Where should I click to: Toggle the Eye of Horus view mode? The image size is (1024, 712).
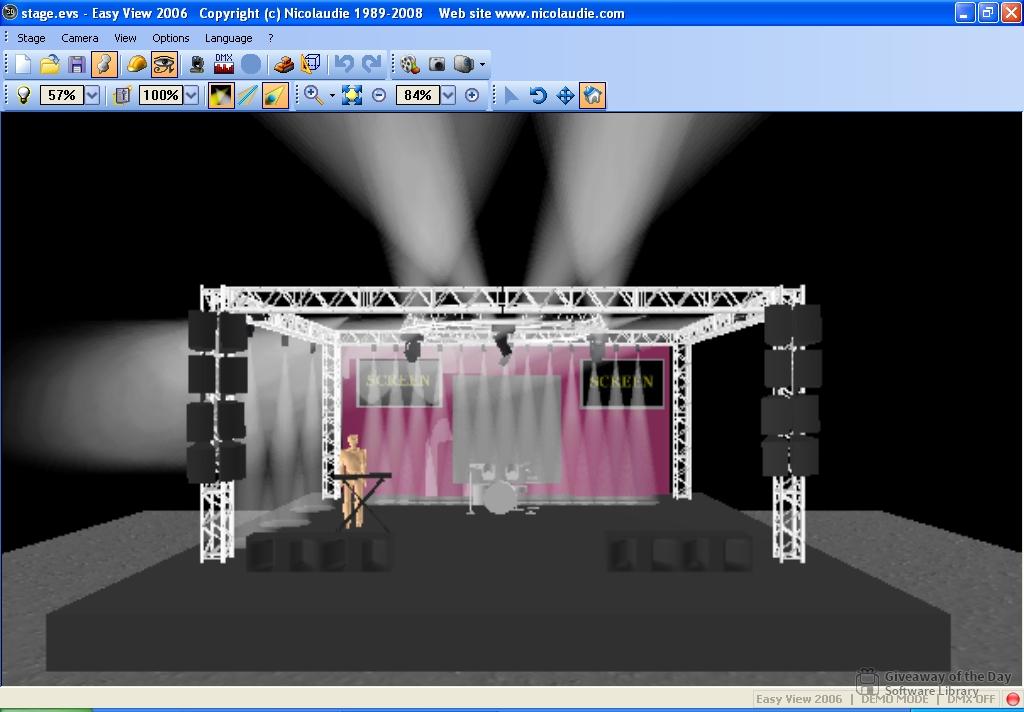(164, 64)
